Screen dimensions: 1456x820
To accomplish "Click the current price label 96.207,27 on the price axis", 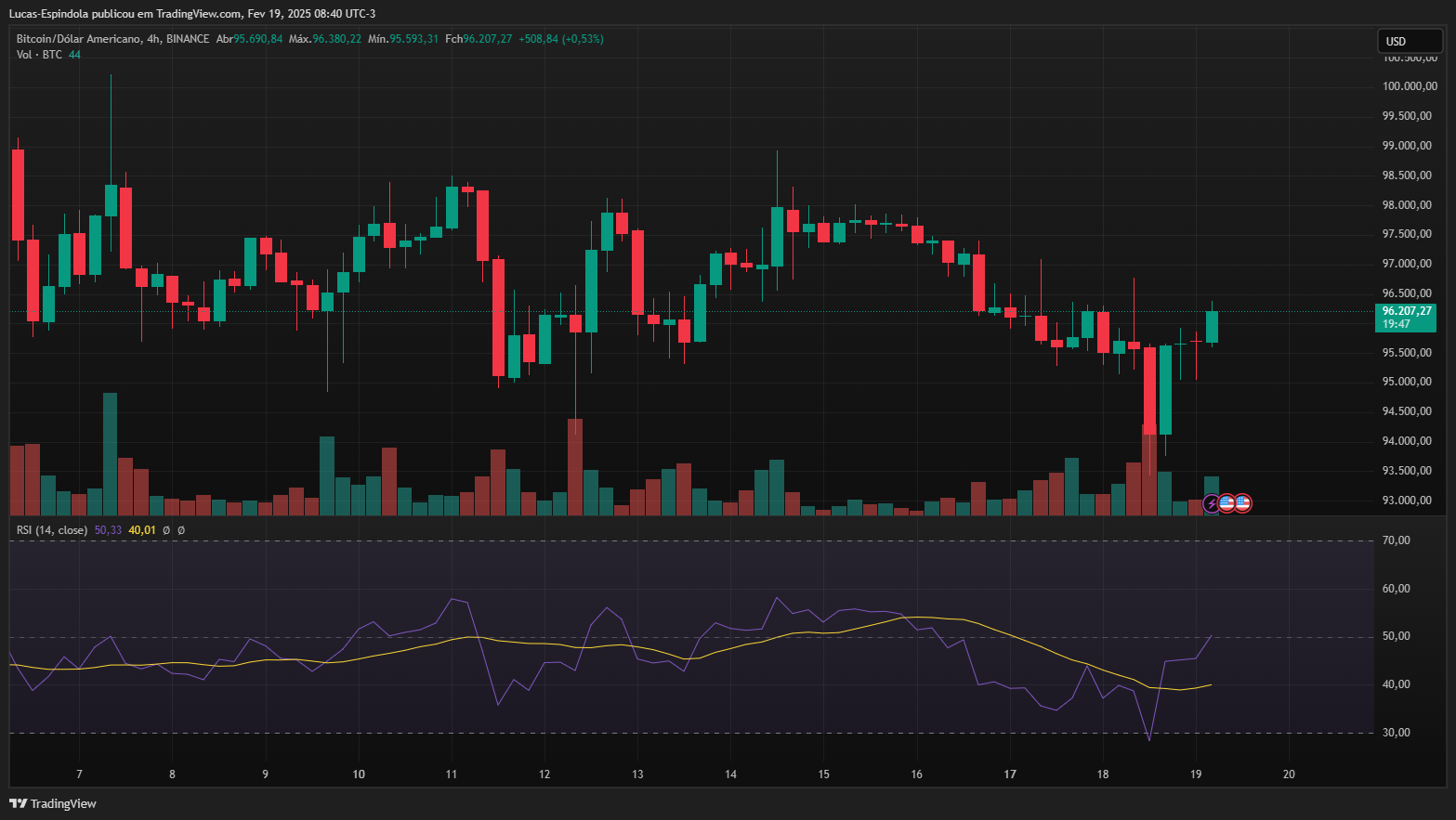I will click(x=1406, y=311).
